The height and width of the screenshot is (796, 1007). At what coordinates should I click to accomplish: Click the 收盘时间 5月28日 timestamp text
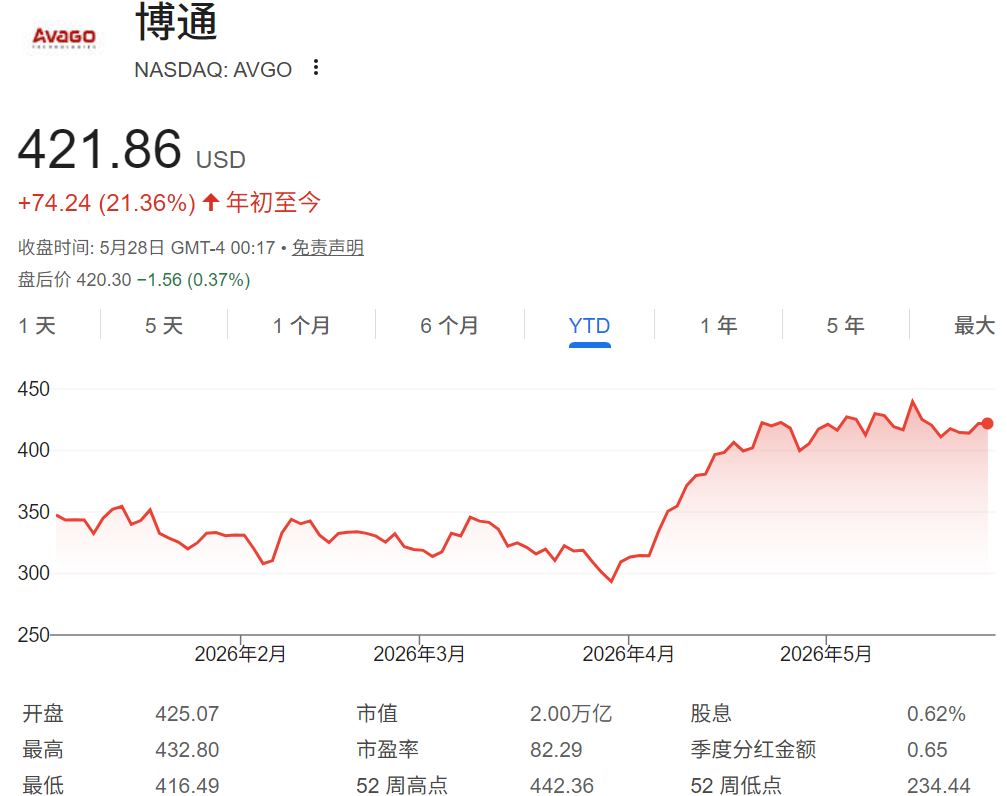point(146,247)
